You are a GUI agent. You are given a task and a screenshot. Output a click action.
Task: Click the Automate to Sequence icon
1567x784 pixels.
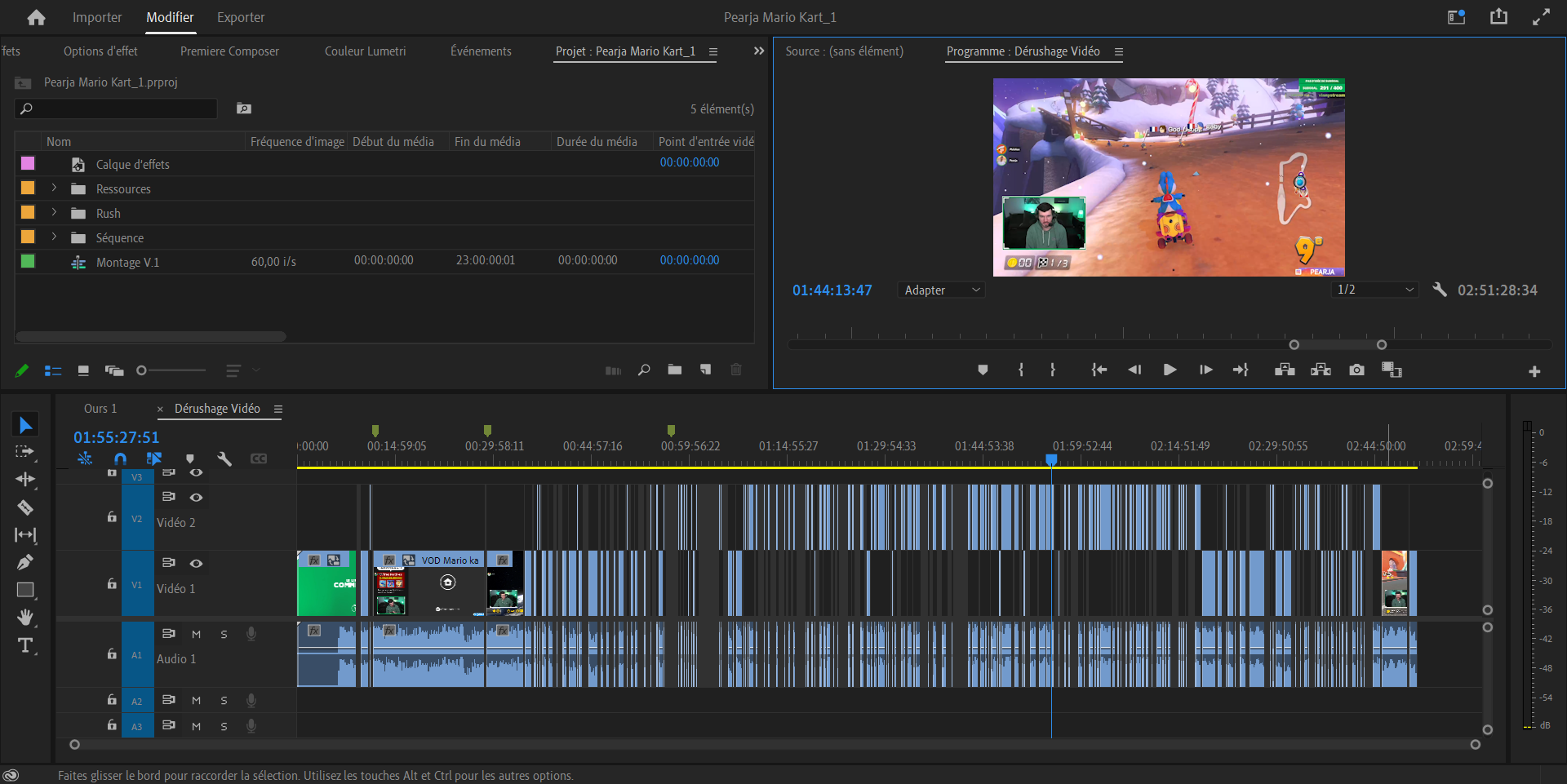point(614,370)
